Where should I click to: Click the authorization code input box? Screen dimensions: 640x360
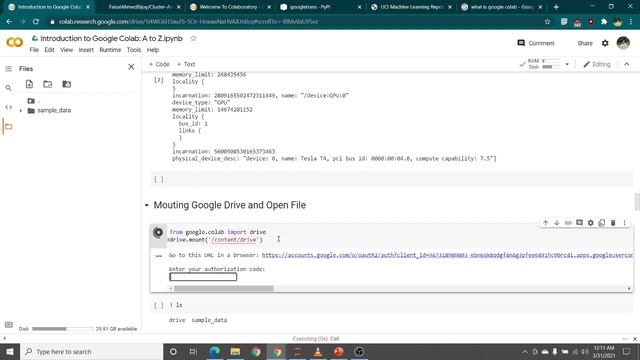point(203,277)
